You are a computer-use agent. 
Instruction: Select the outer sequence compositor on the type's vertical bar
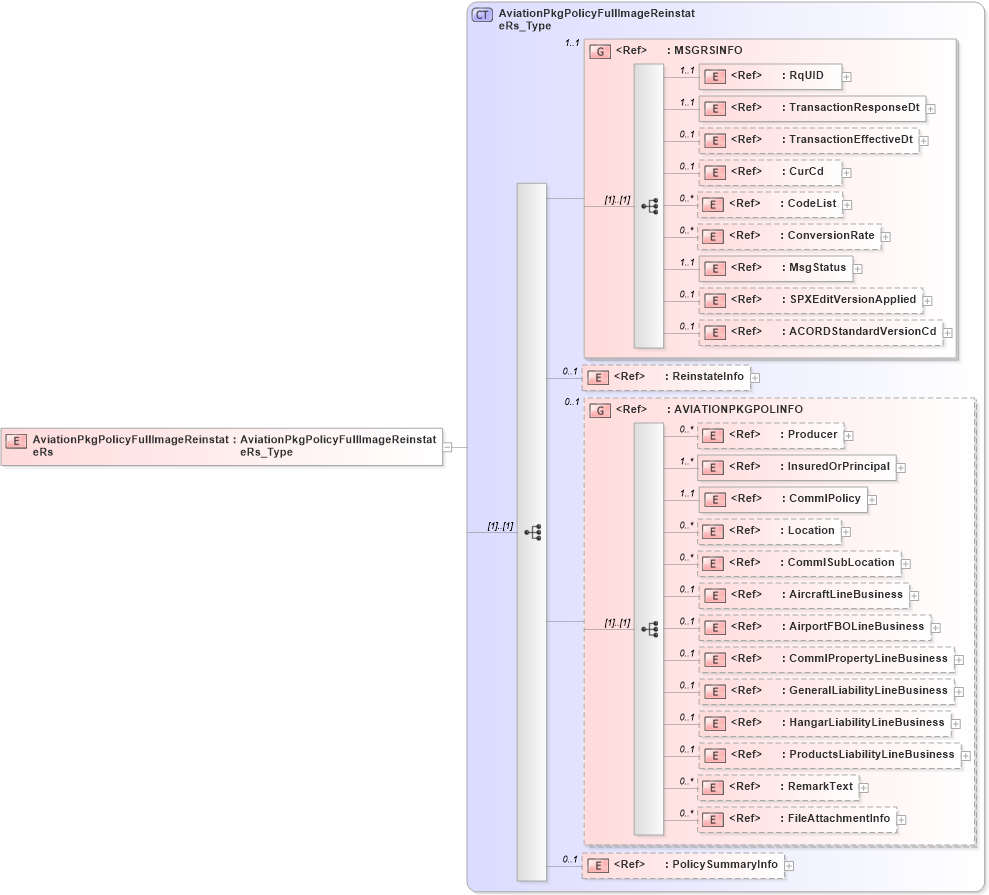point(534,533)
